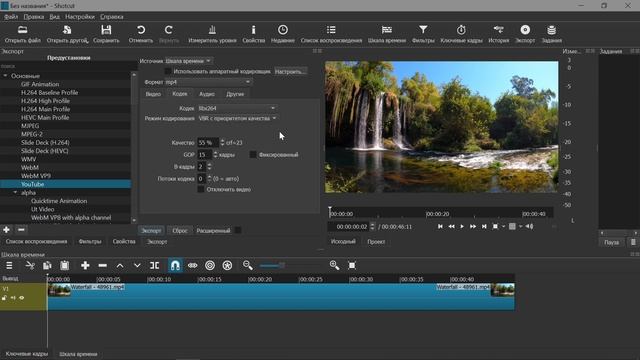The height and width of the screenshot is (360, 640).
Task: Open player zoom dropdown arrow
Action: pos(503,227)
